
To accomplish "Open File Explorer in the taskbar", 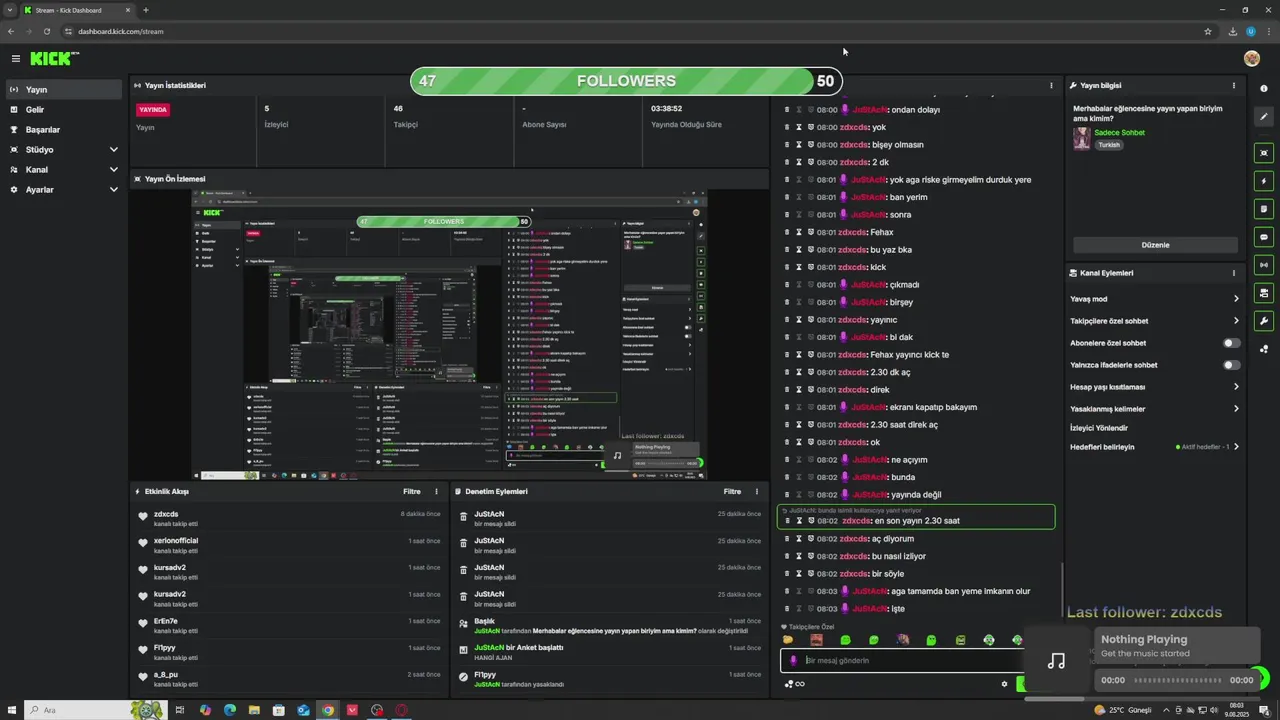I will coord(255,710).
